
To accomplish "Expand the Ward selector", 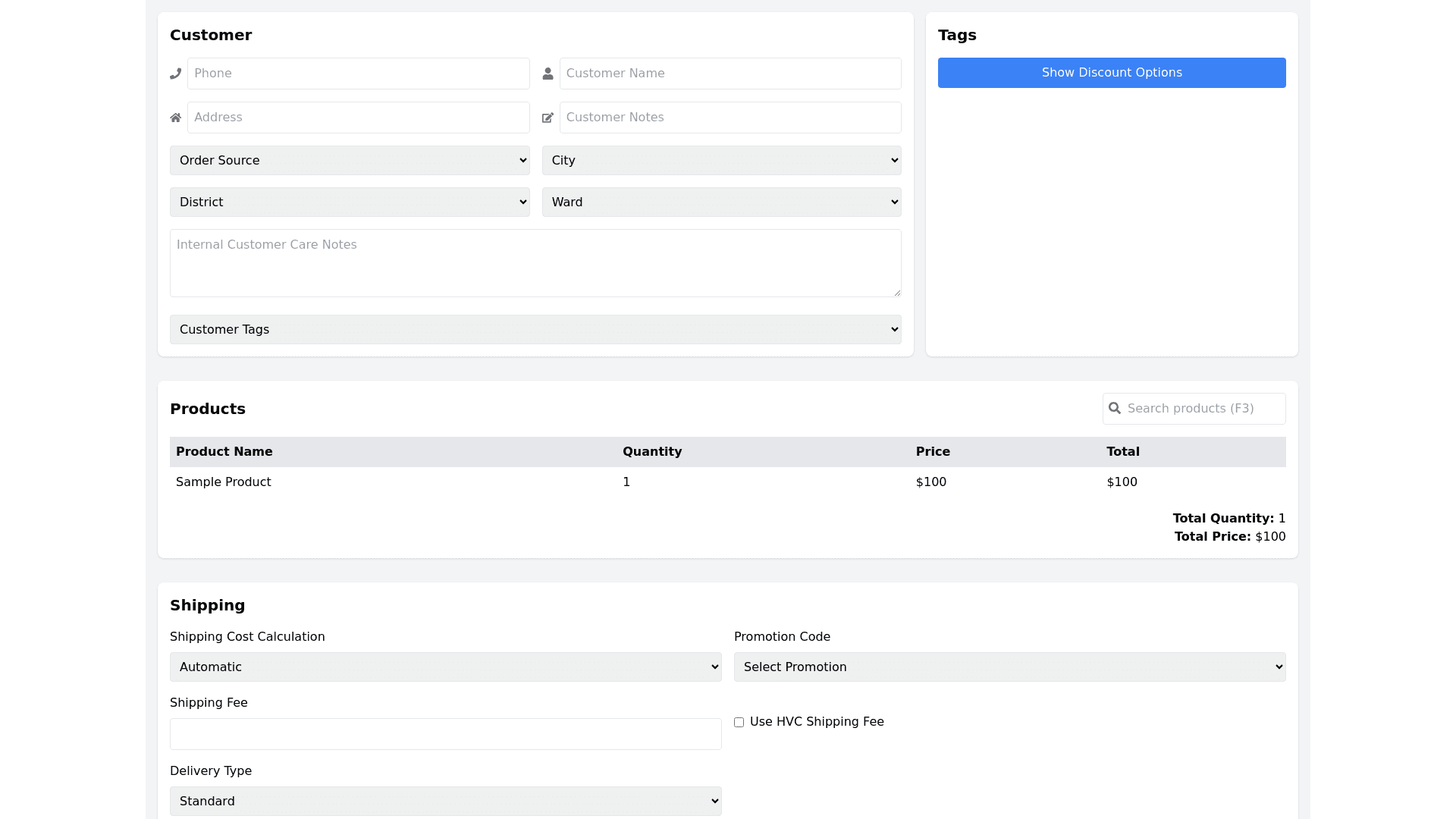I will [721, 202].
